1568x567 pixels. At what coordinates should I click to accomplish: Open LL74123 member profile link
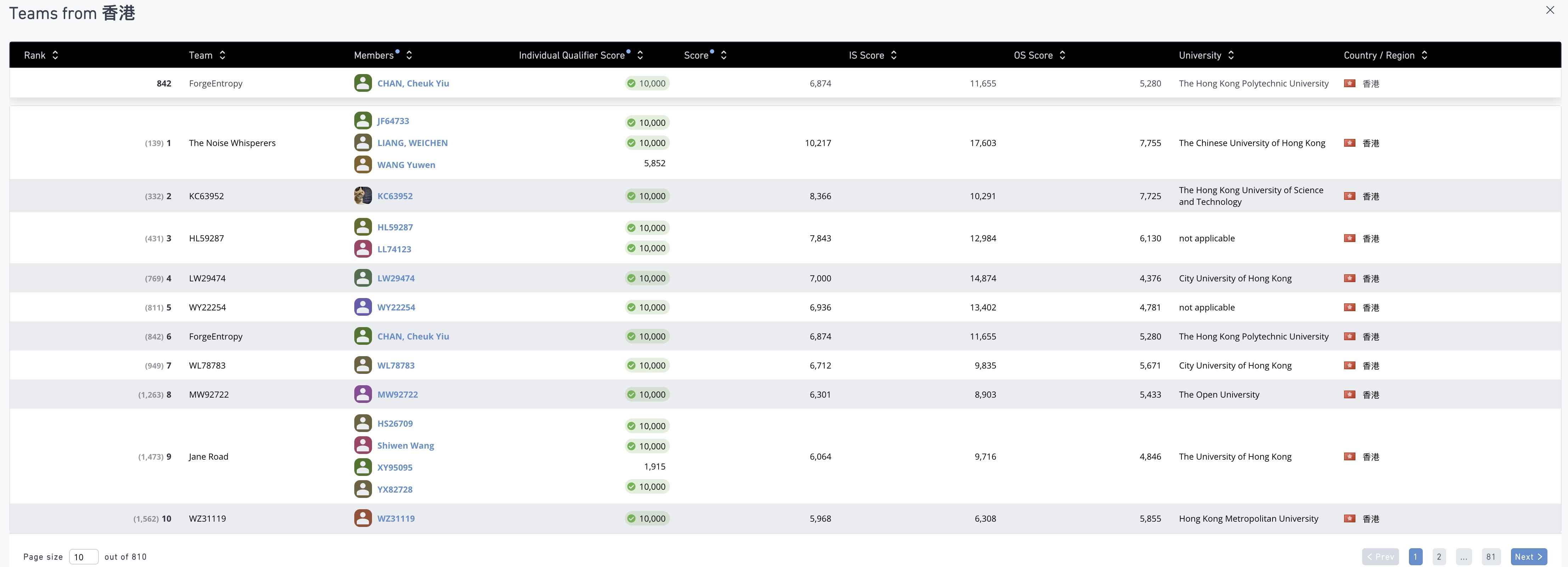click(394, 249)
